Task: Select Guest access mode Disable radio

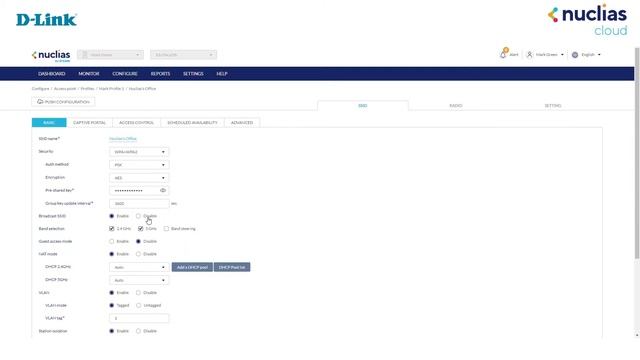Action: pos(138,241)
